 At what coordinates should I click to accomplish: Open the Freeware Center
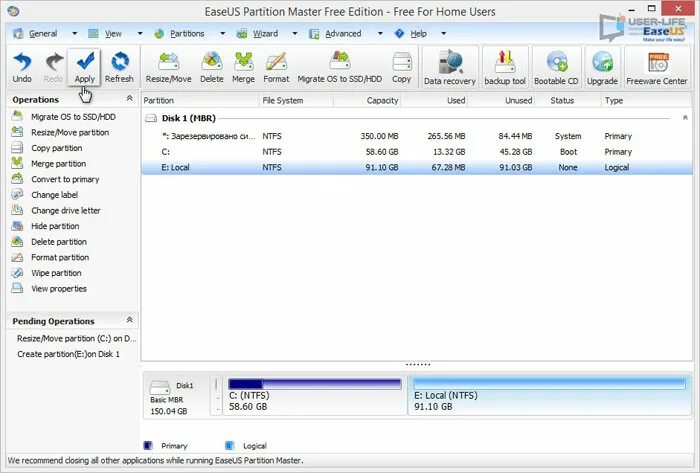pyautogui.click(x=657, y=66)
